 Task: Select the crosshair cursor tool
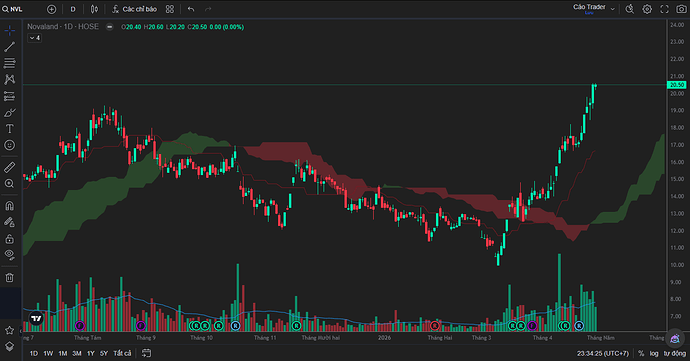pyautogui.click(x=9, y=30)
